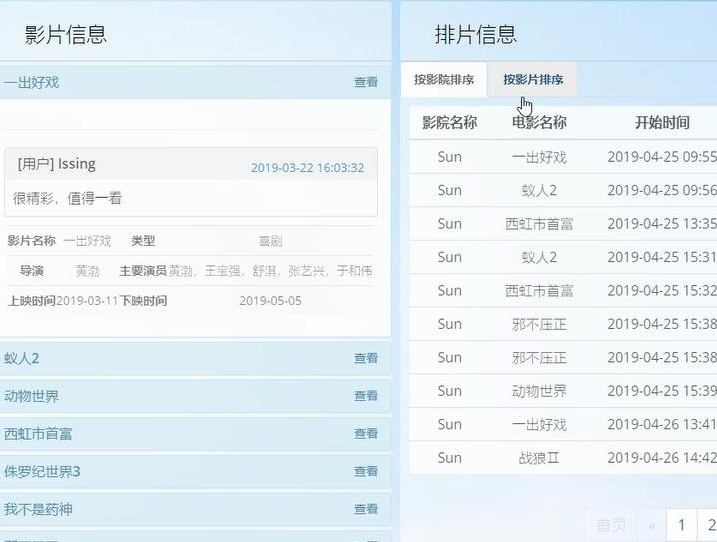
Task: Expand the 一出好戏 film row
Action: click(195, 82)
